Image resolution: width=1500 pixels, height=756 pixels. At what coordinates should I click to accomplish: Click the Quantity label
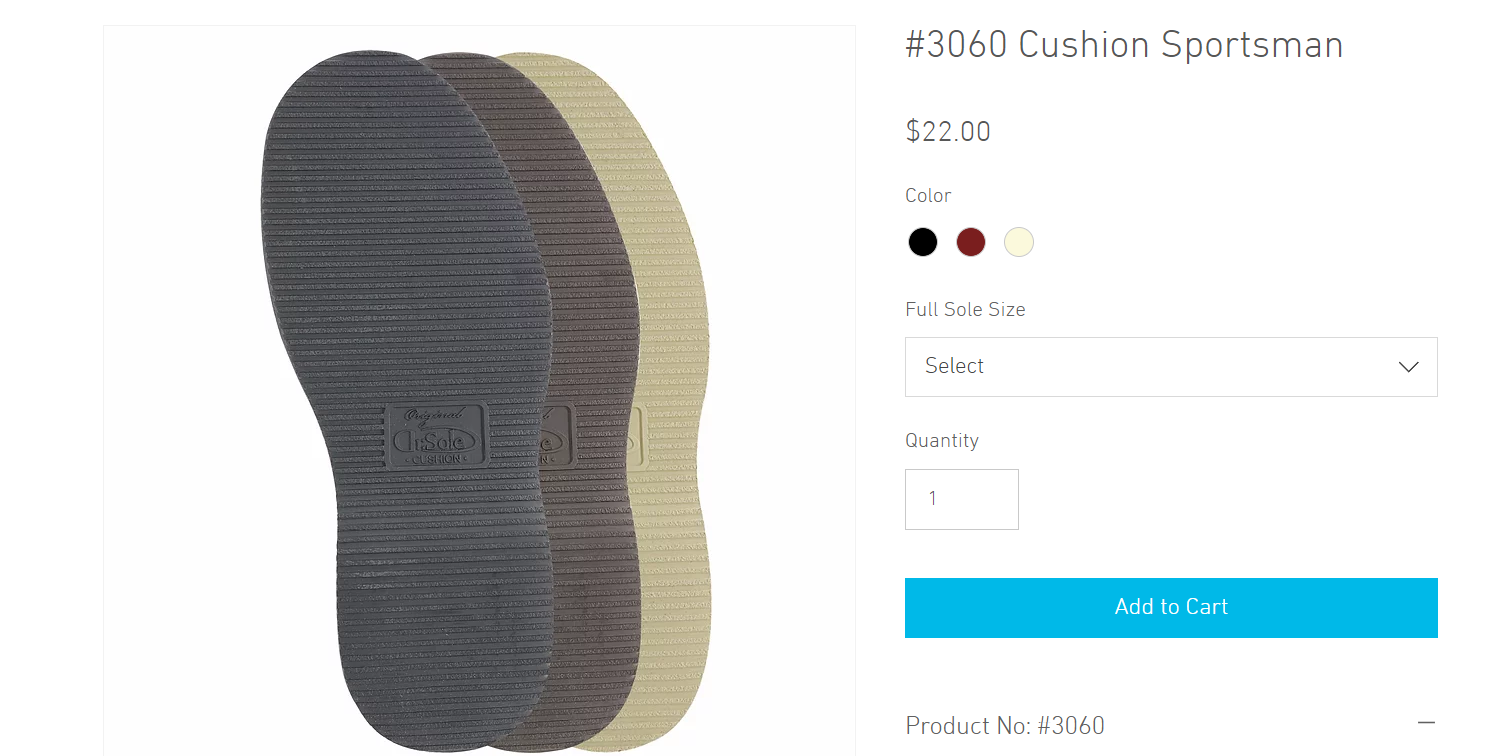click(x=942, y=441)
